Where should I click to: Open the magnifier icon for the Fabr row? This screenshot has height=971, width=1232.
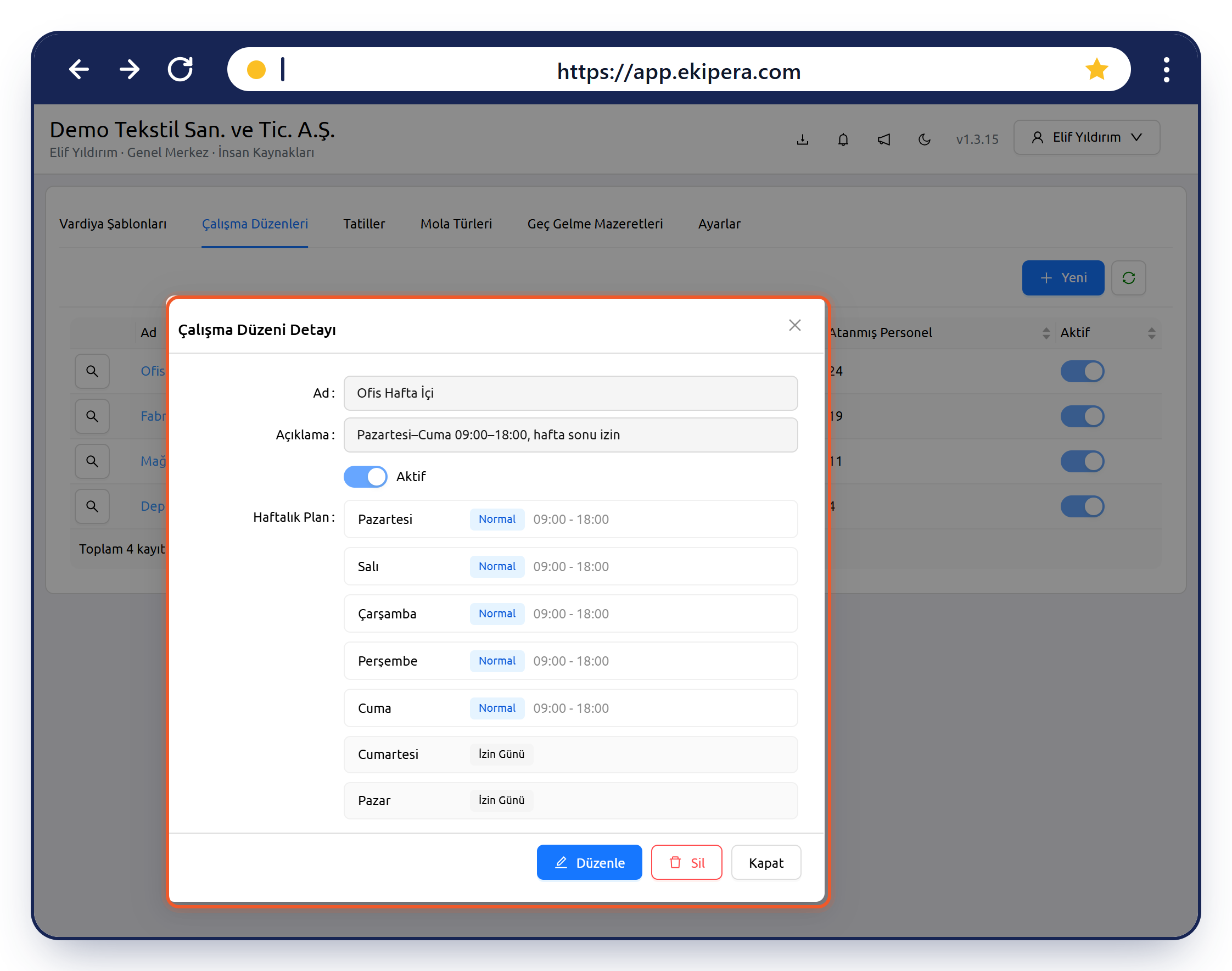click(92, 416)
